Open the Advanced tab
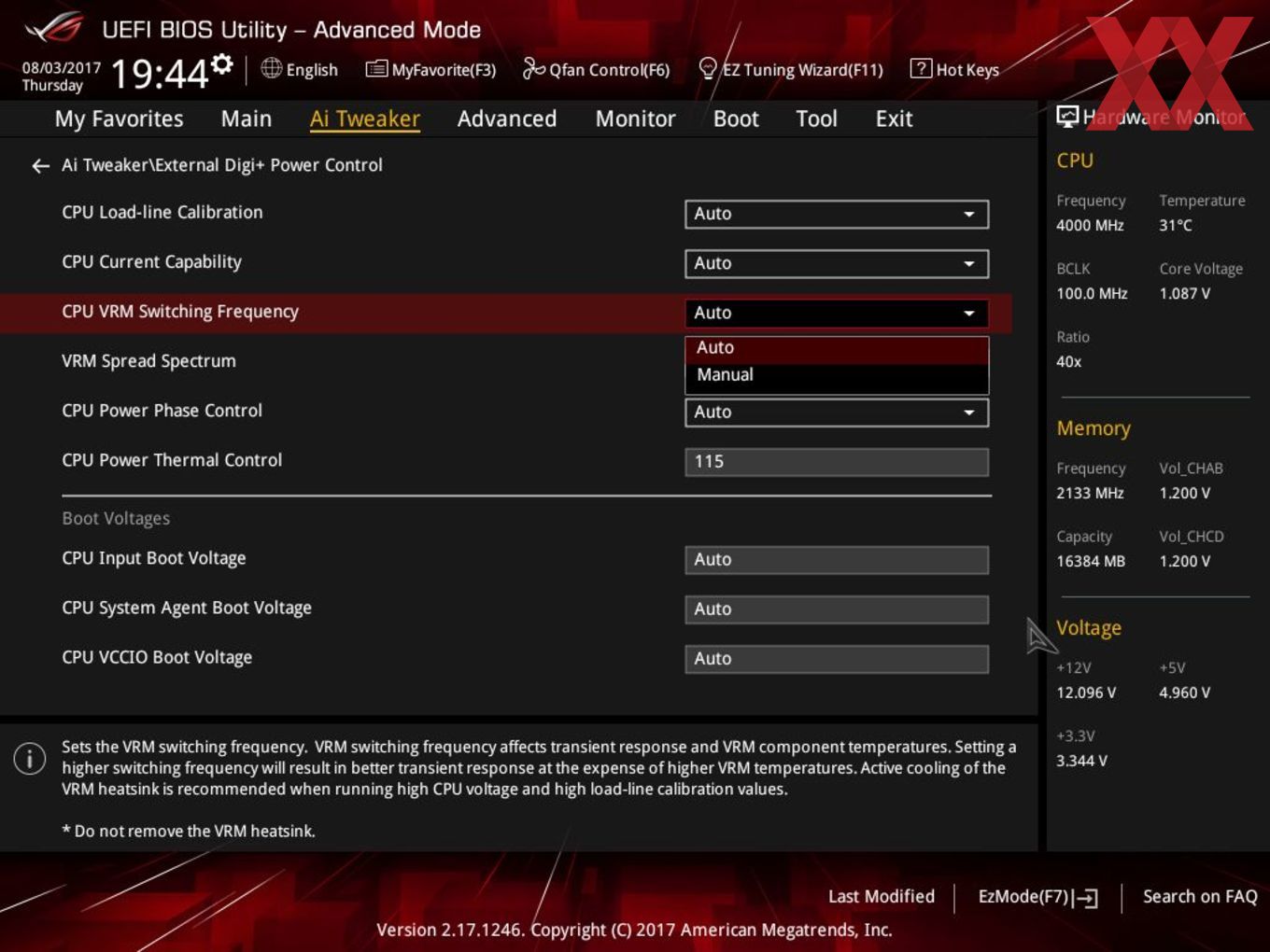Viewport: 1270px width, 952px height. tap(507, 119)
